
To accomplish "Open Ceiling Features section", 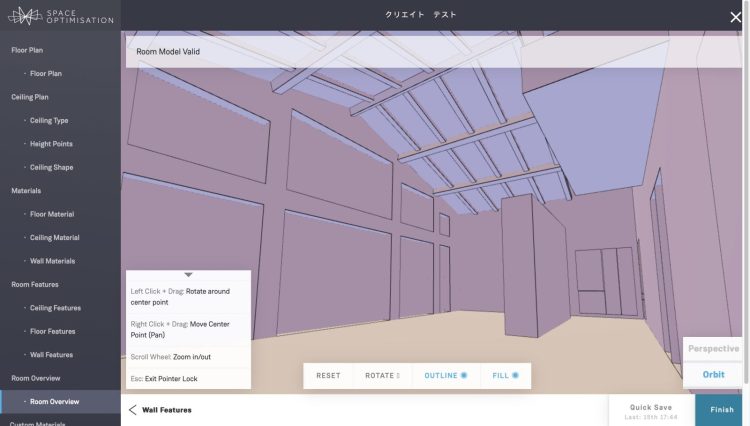I will pos(55,308).
